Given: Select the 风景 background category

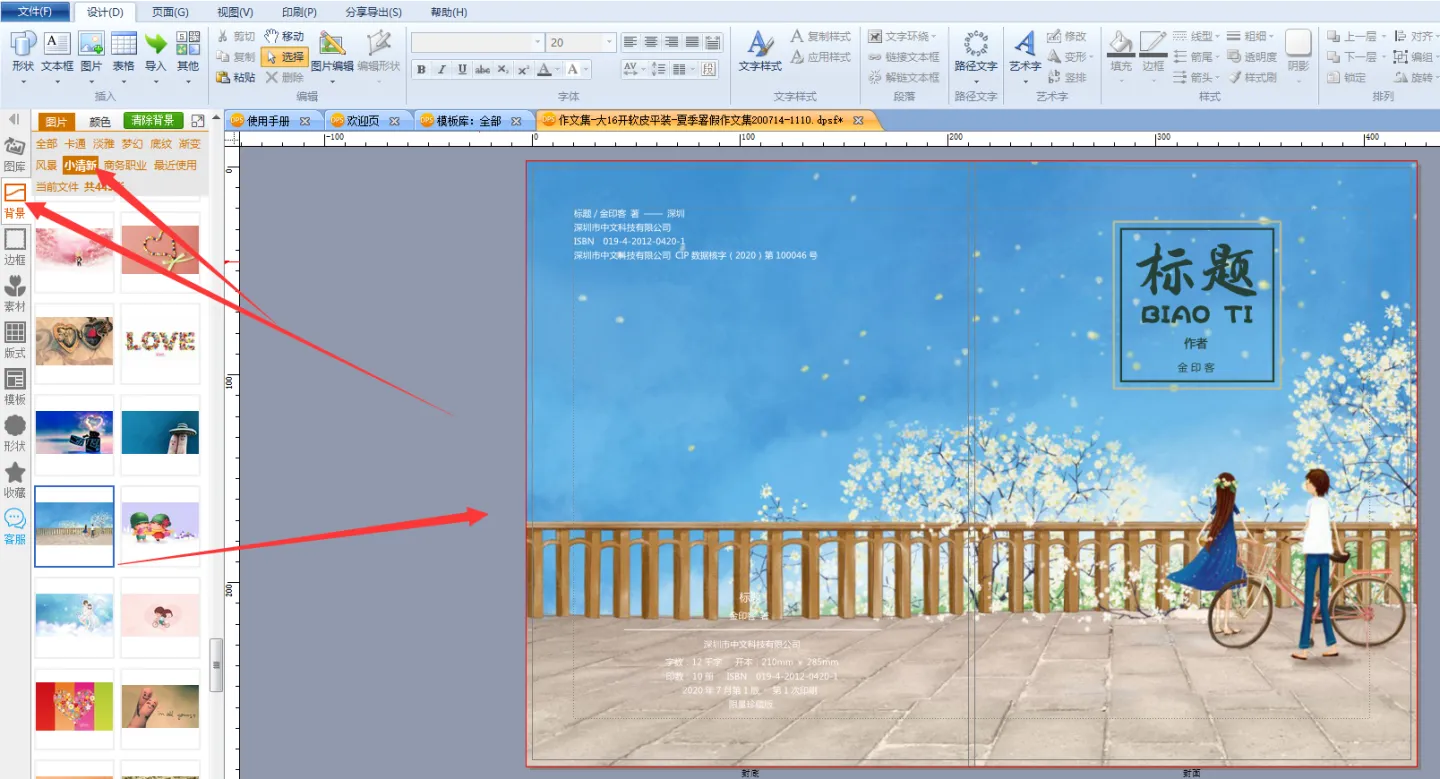Looking at the screenshot, I should coord(46,165).
